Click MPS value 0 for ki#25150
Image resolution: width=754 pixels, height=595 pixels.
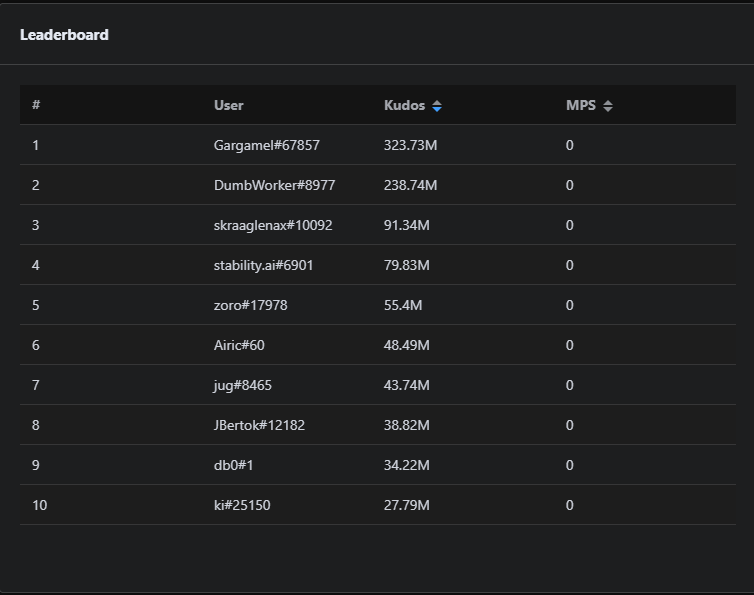(569, 505)
